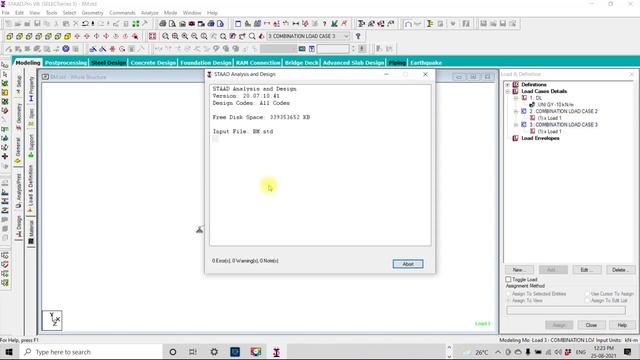
Task: Expand the Definitions tree node
Action: point(507,84)
